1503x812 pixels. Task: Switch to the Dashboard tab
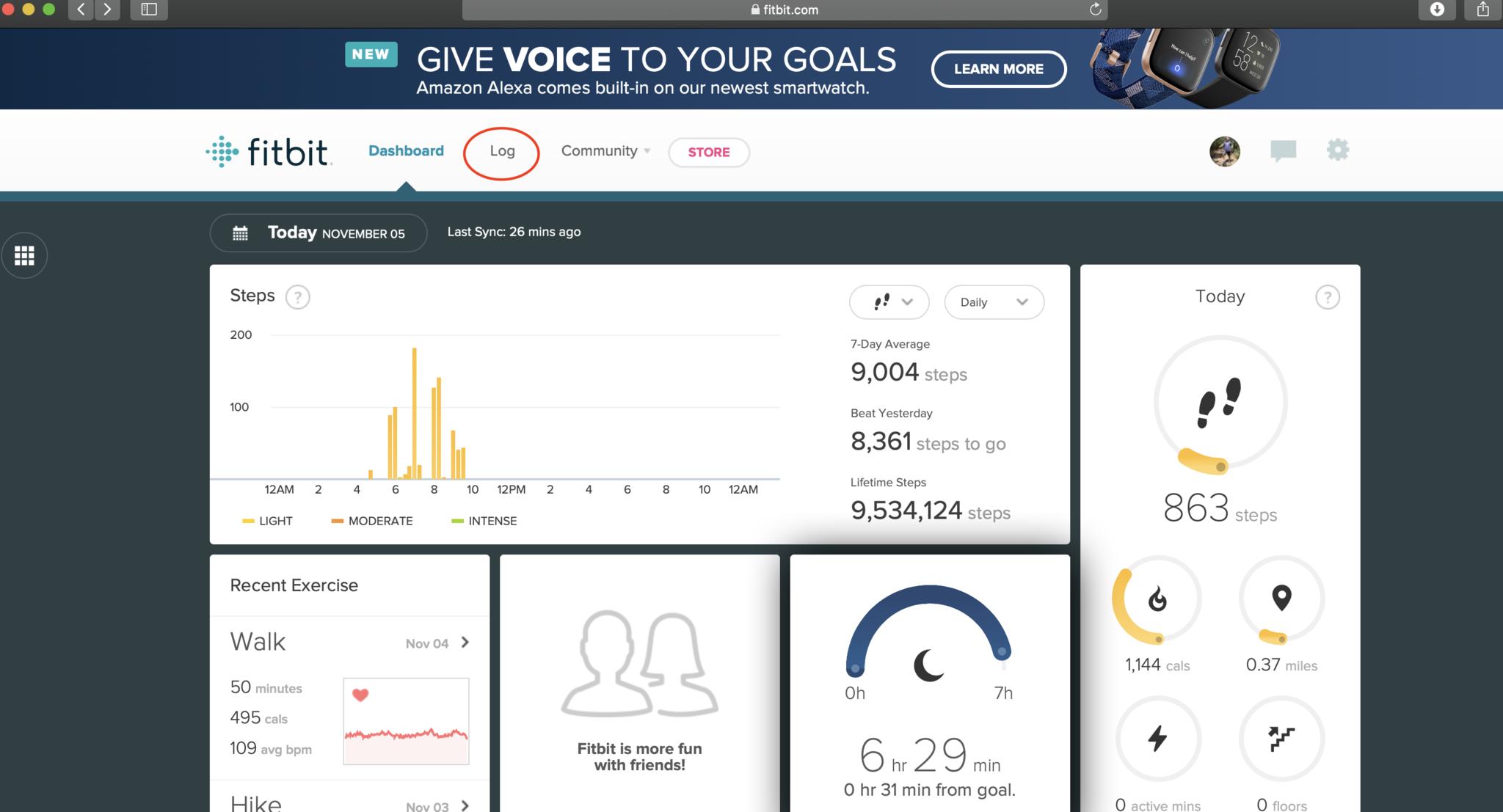point(406,151)
